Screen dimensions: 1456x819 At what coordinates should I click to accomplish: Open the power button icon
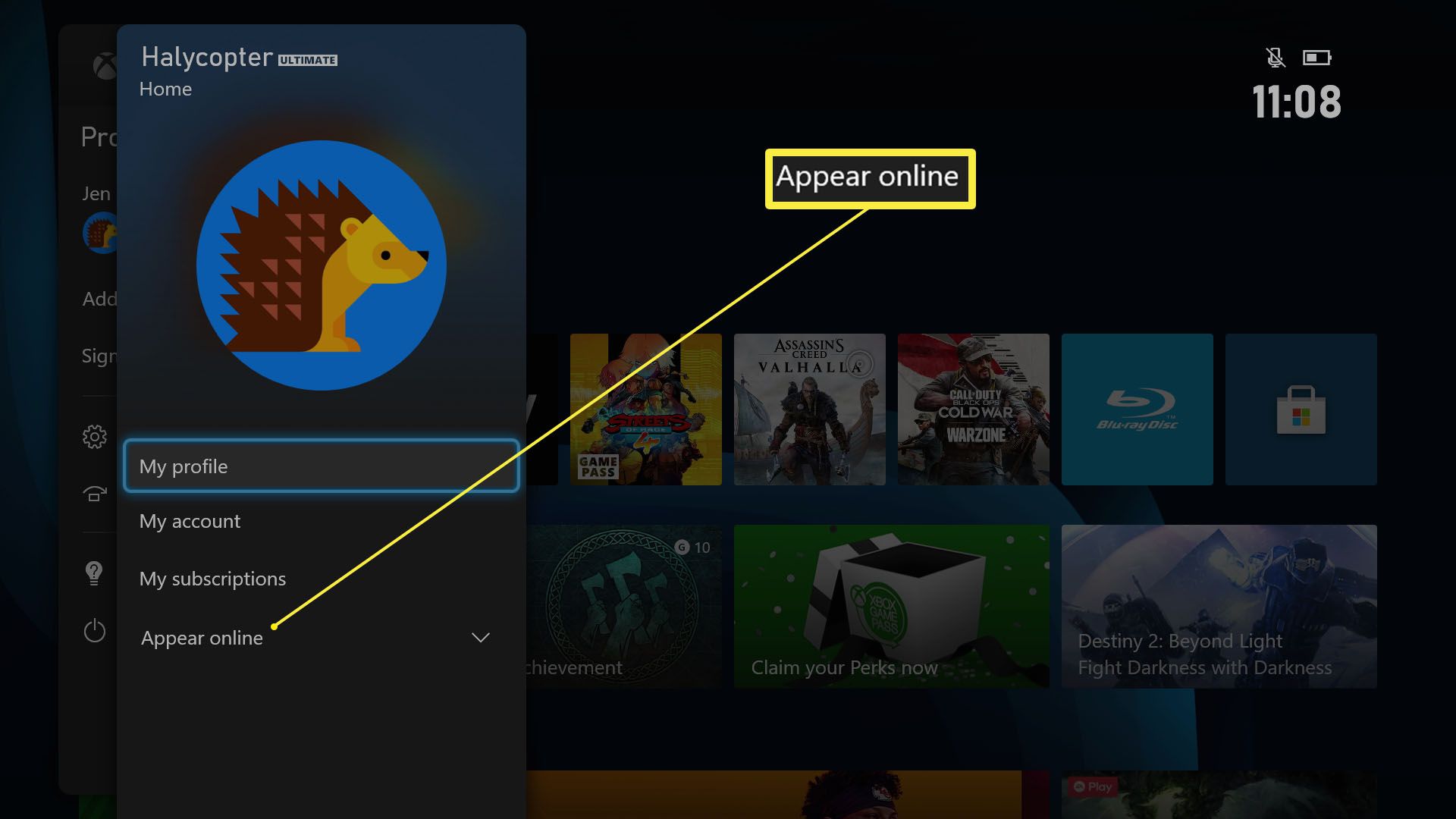point(95,631)
